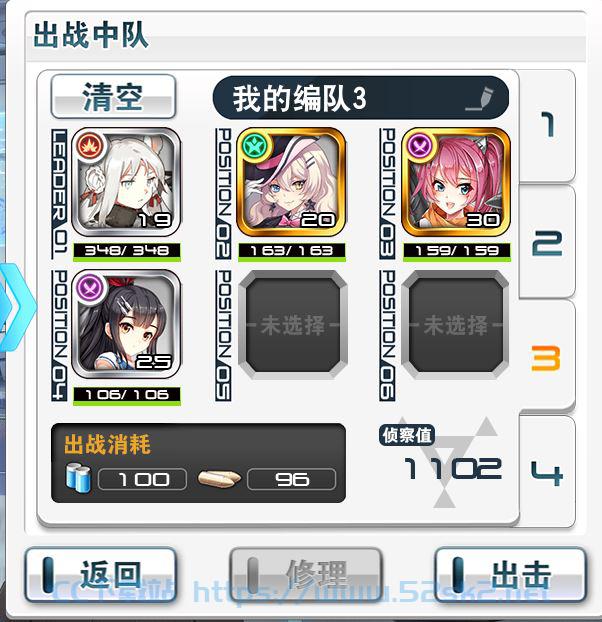602x622 pixels.
Task: Switch to fleet tab 1
Action: (x=548, y=125)
